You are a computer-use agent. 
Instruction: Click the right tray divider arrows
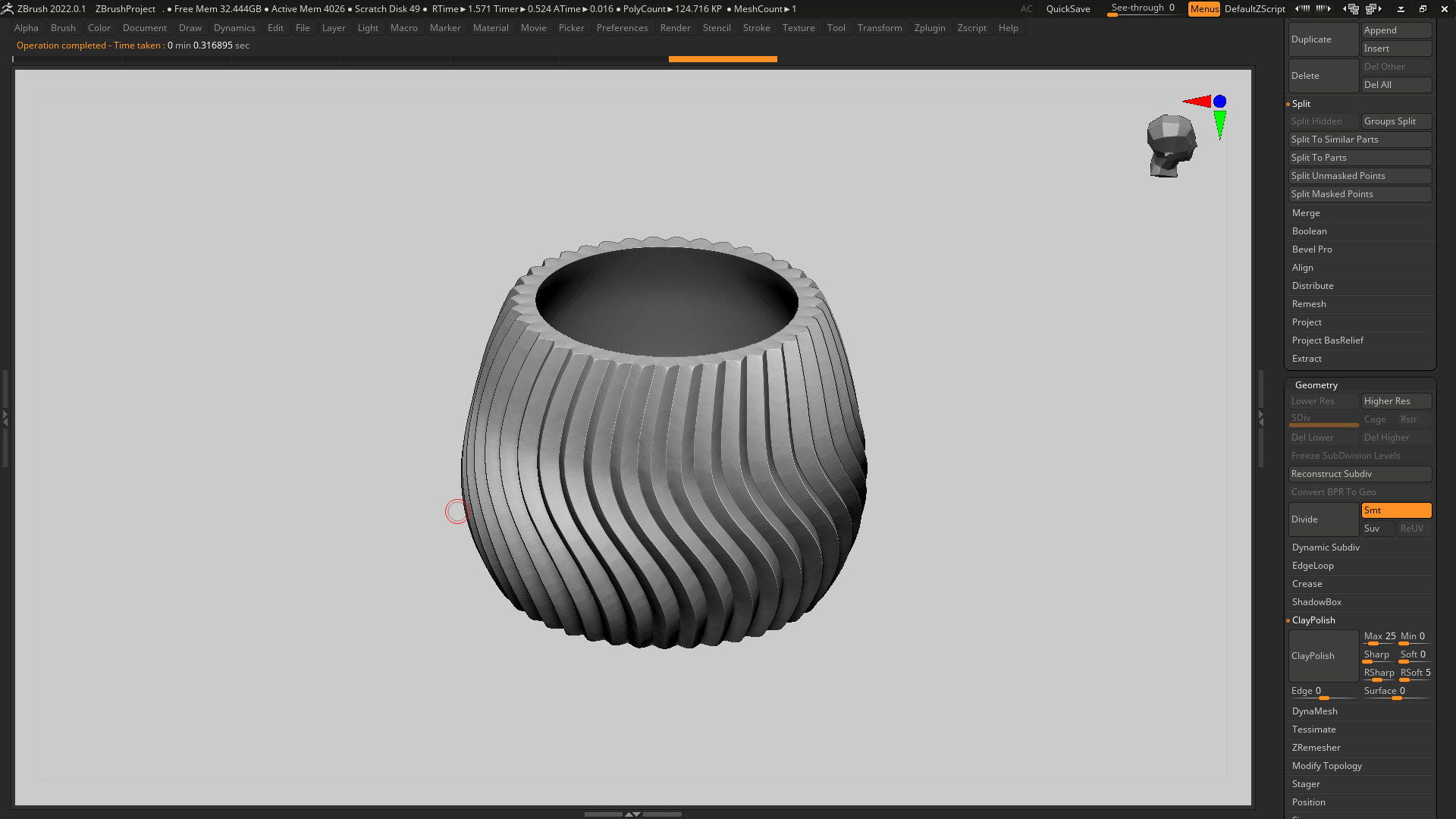click(1261, 418)
